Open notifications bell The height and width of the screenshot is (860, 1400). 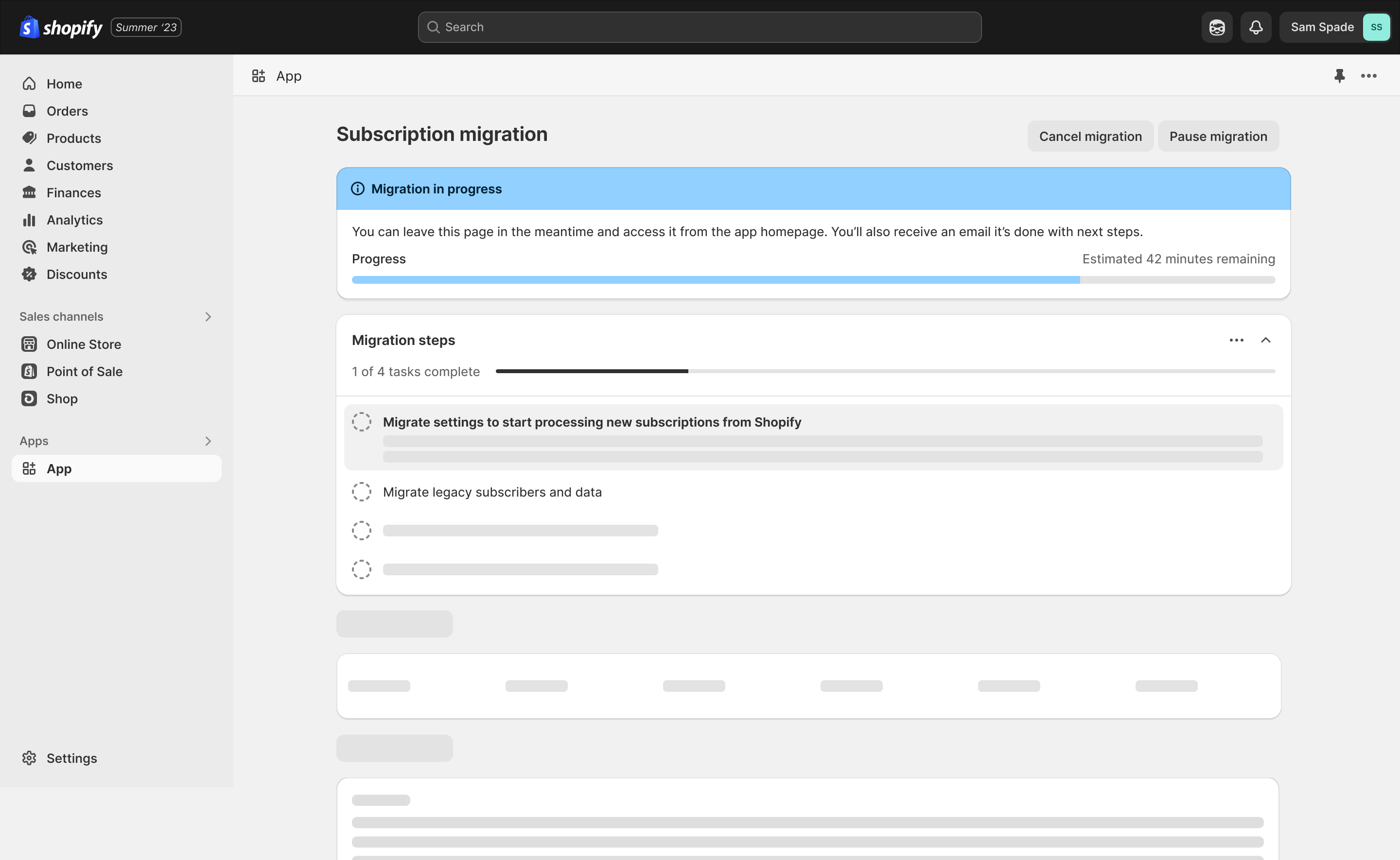1256,27
